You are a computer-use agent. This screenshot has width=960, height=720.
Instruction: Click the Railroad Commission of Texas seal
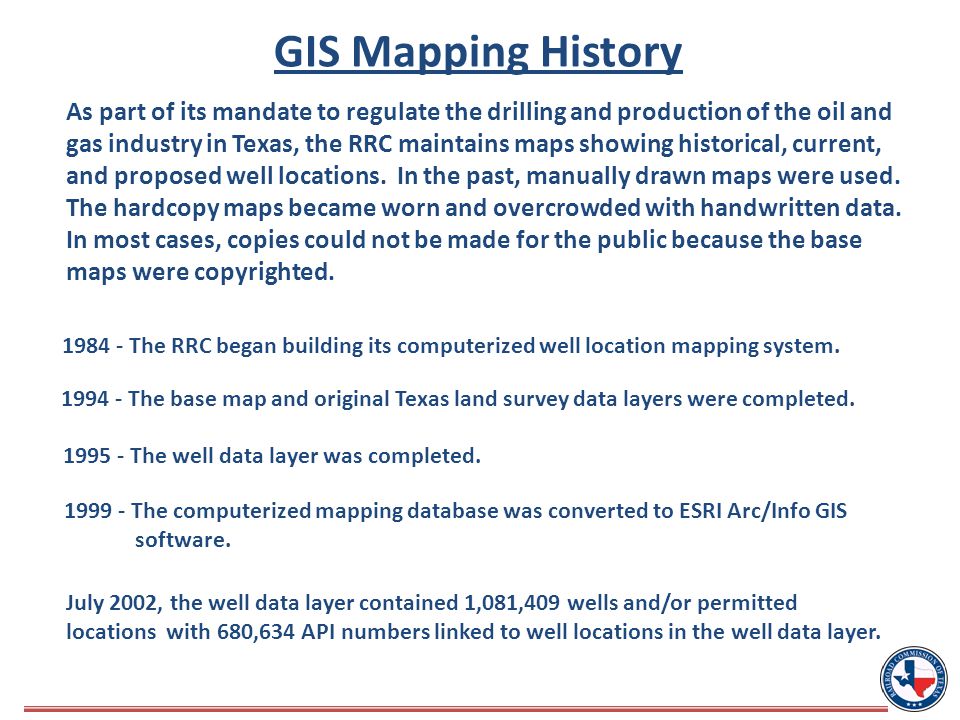(914, 679)
